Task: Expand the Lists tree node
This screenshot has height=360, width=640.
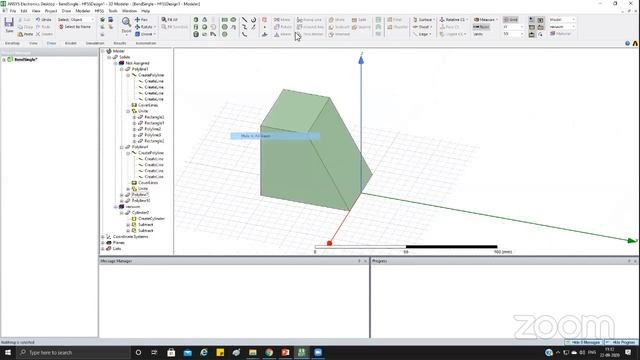Action: 103,249
